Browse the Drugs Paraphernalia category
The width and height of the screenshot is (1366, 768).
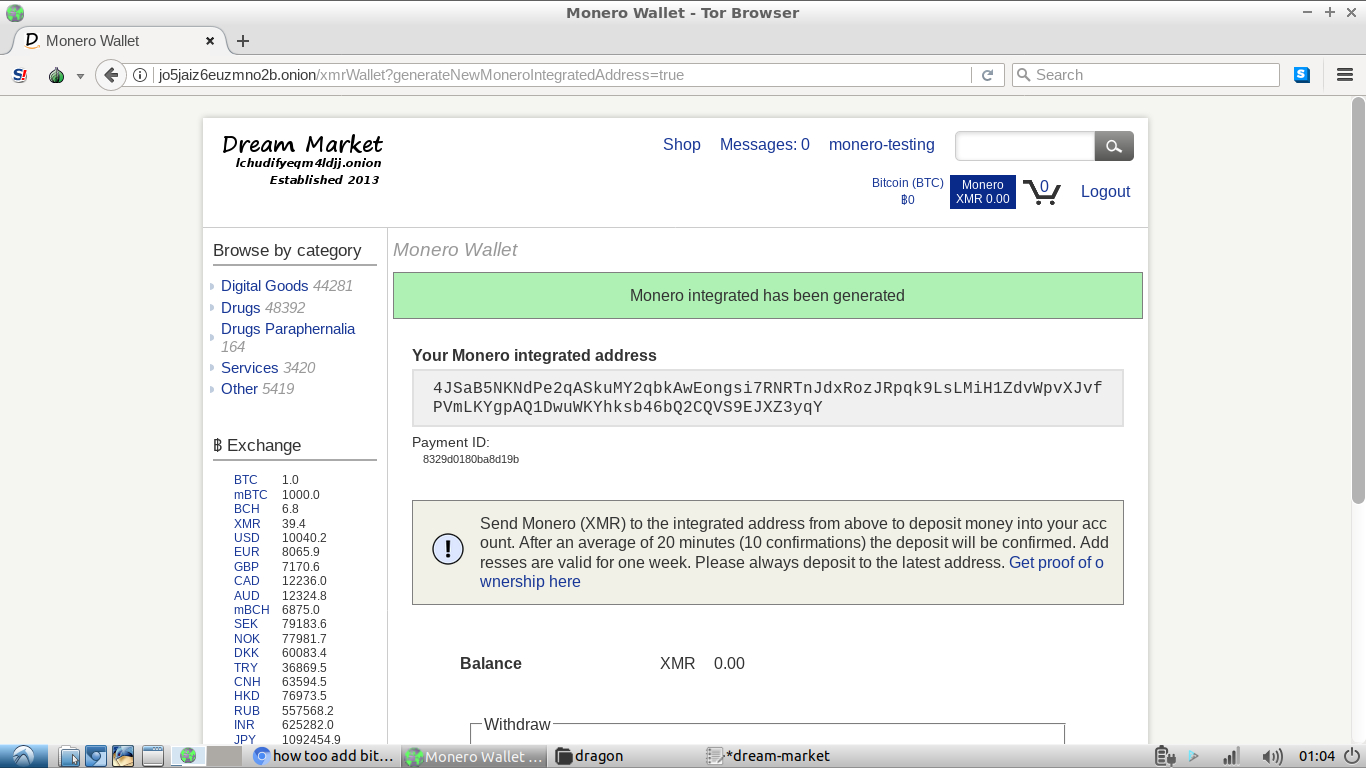288,329
